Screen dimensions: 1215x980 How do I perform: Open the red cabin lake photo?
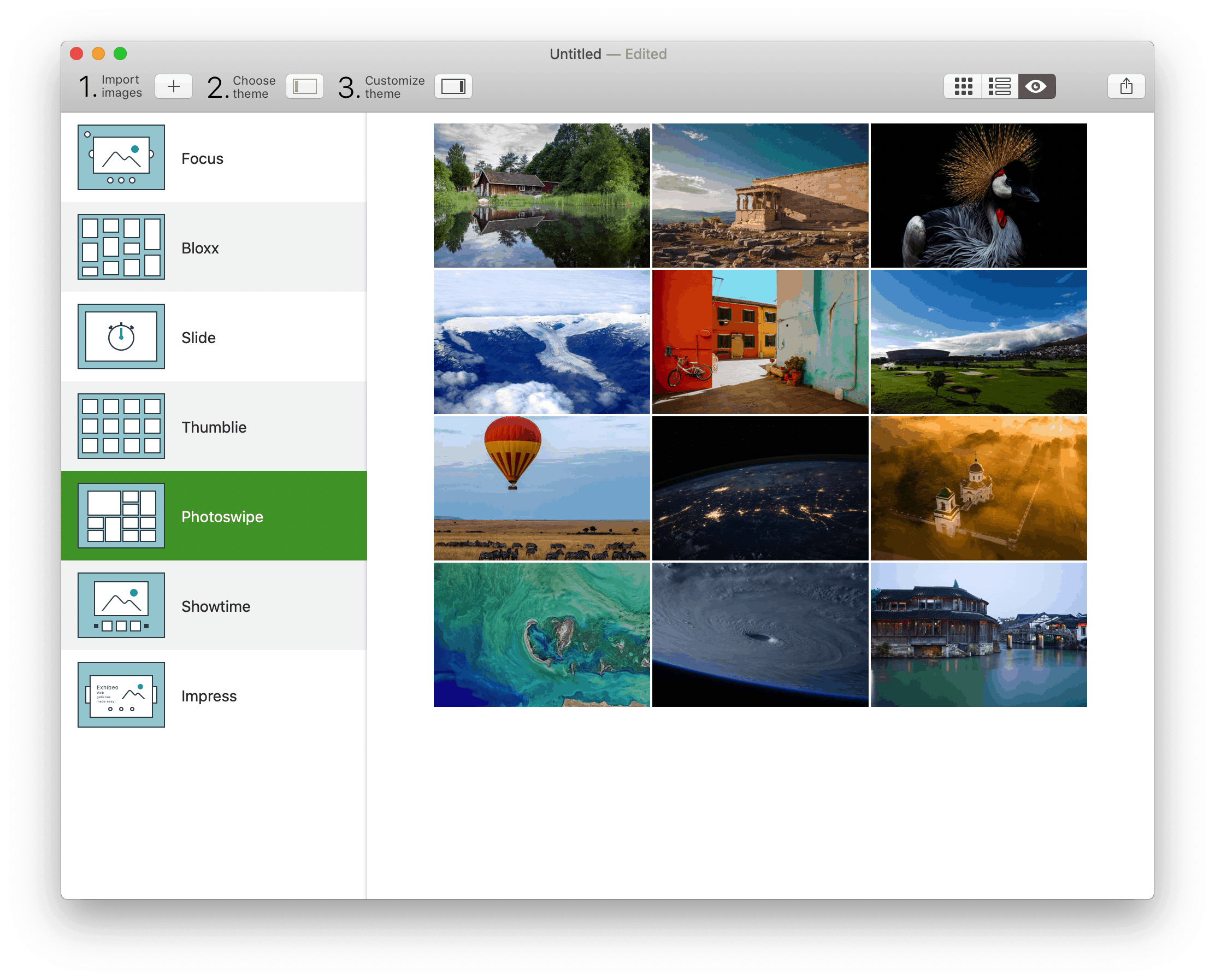tap(541, 196)
